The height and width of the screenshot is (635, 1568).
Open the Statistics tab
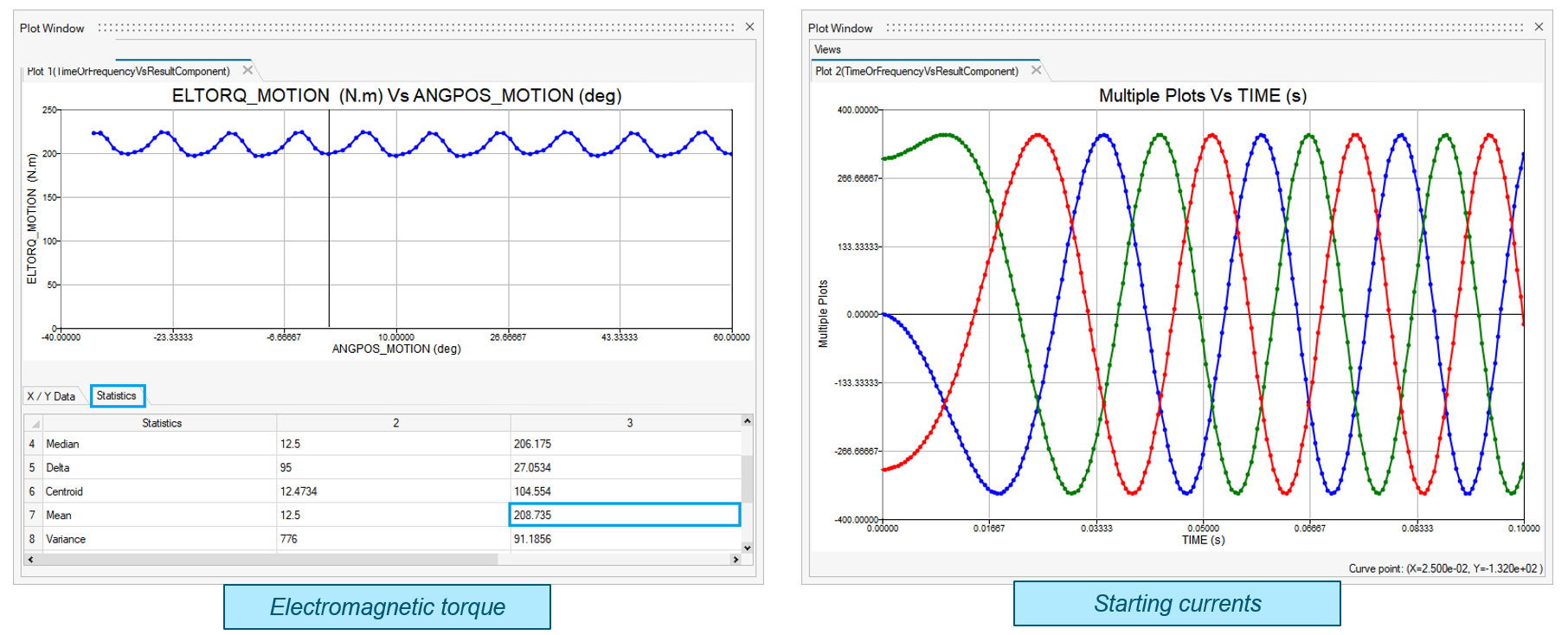pyautogui.click(x=117, y=395)
